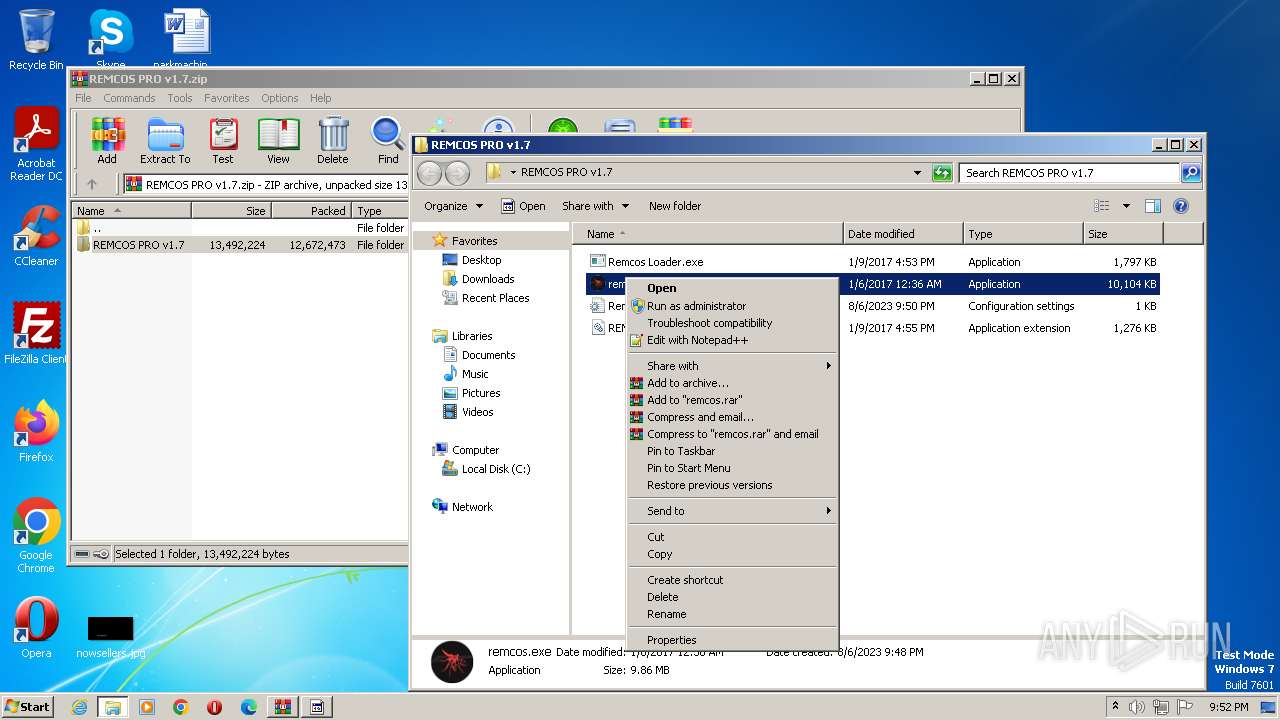Open the Organize dropdown menu
The height and width of the screenshot is (720, 1280).
(454, 206)
